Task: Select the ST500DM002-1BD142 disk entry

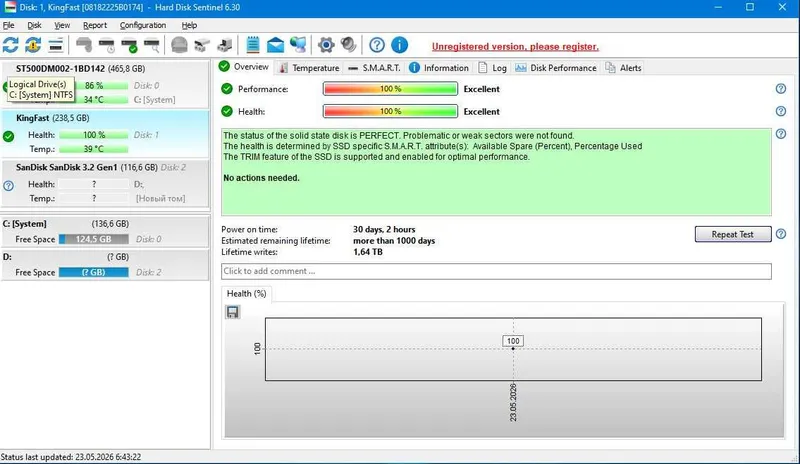Action: click(105, 84)
